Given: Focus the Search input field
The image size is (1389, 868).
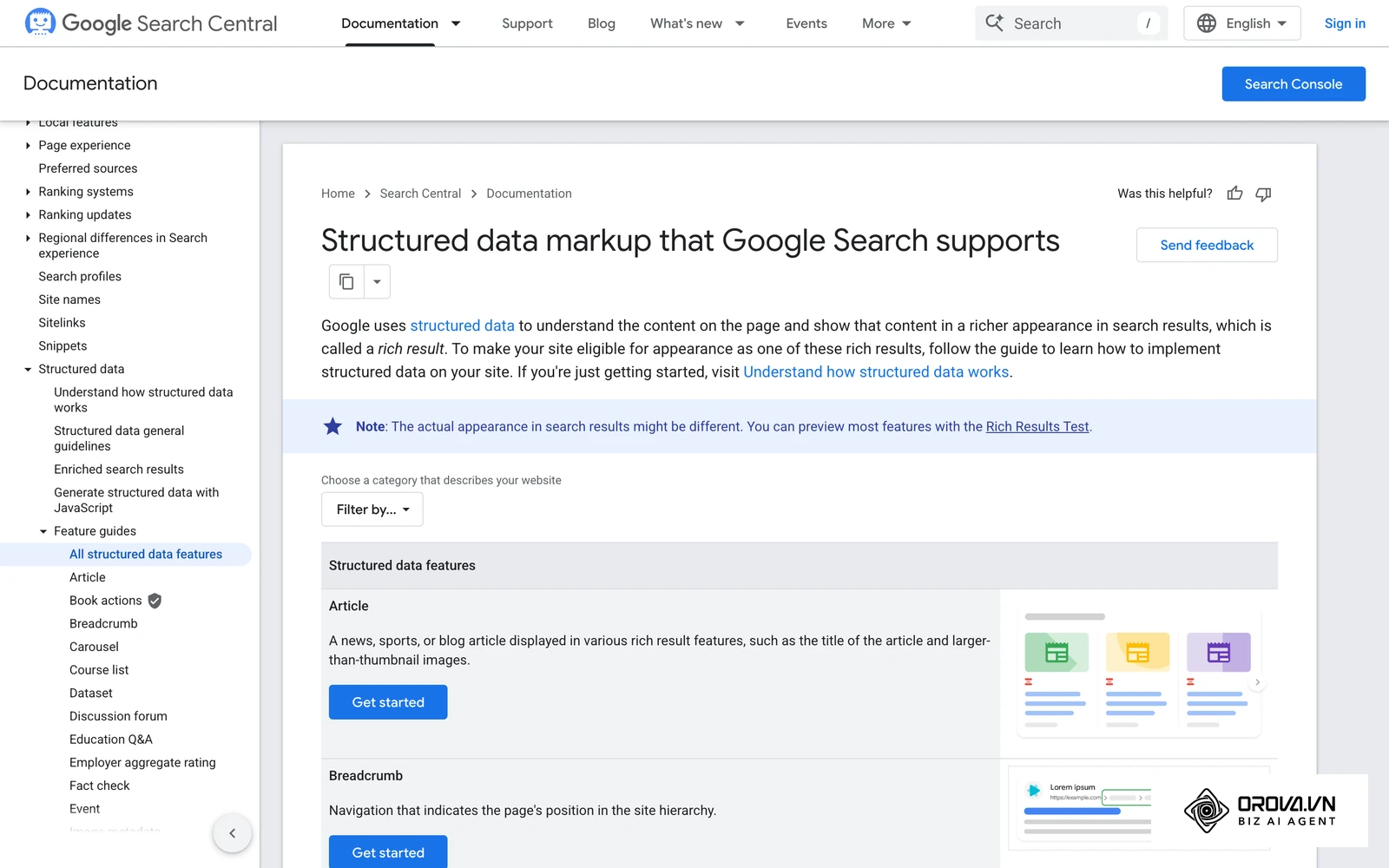Looking at the screenshot, I should coord(1071,23).
